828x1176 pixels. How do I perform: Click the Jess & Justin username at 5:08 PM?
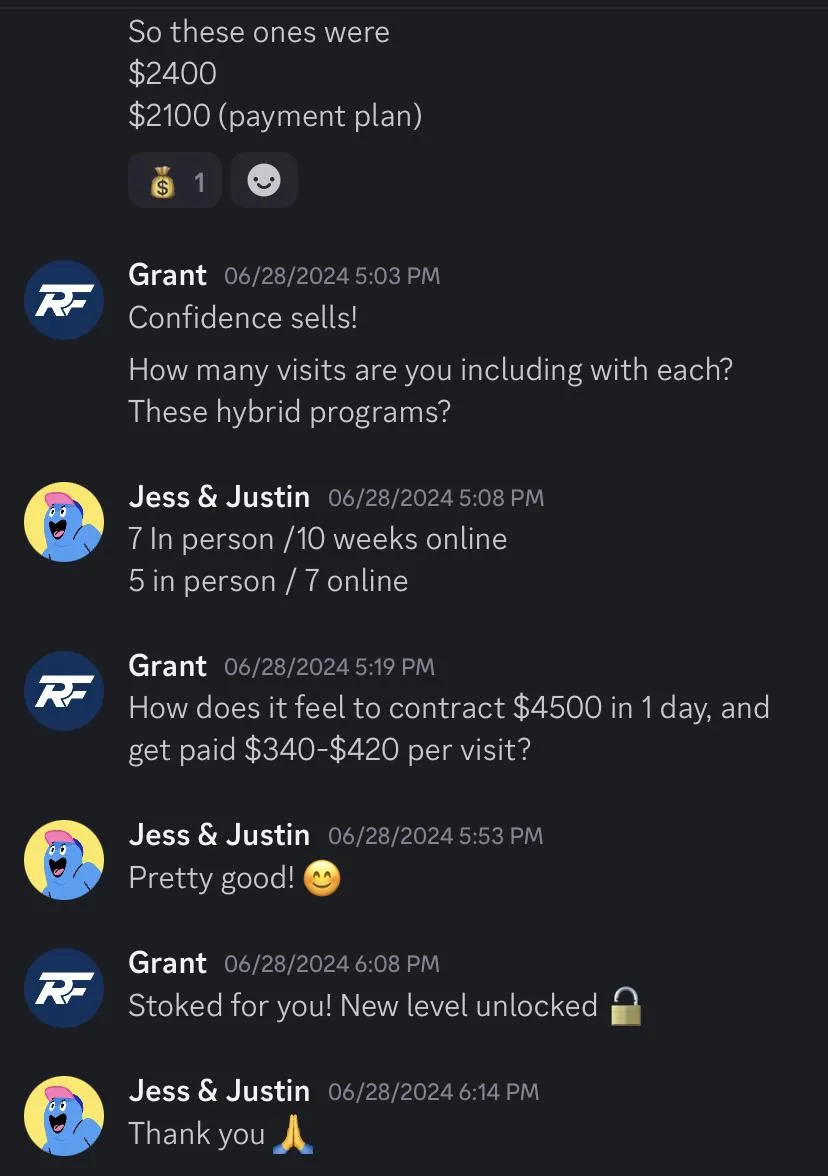click(x=219, y=496)
